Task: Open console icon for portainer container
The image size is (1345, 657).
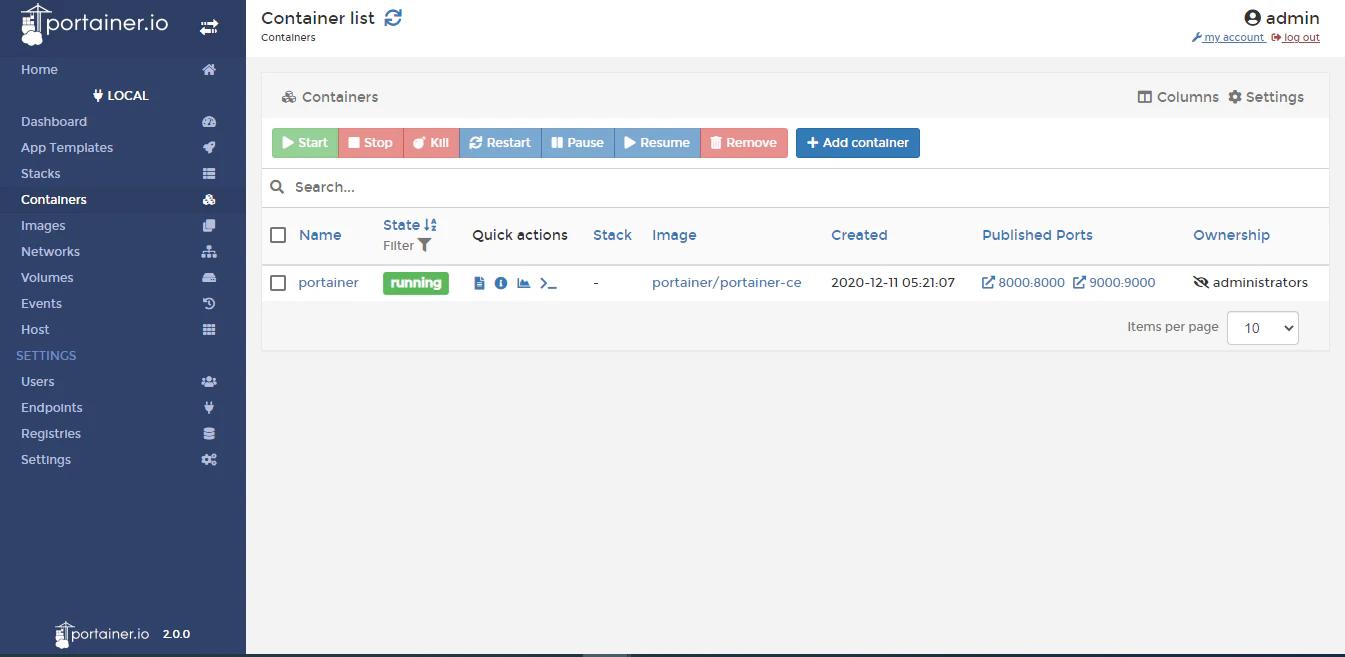Action: pyautogui.click(x=548, y=283)
